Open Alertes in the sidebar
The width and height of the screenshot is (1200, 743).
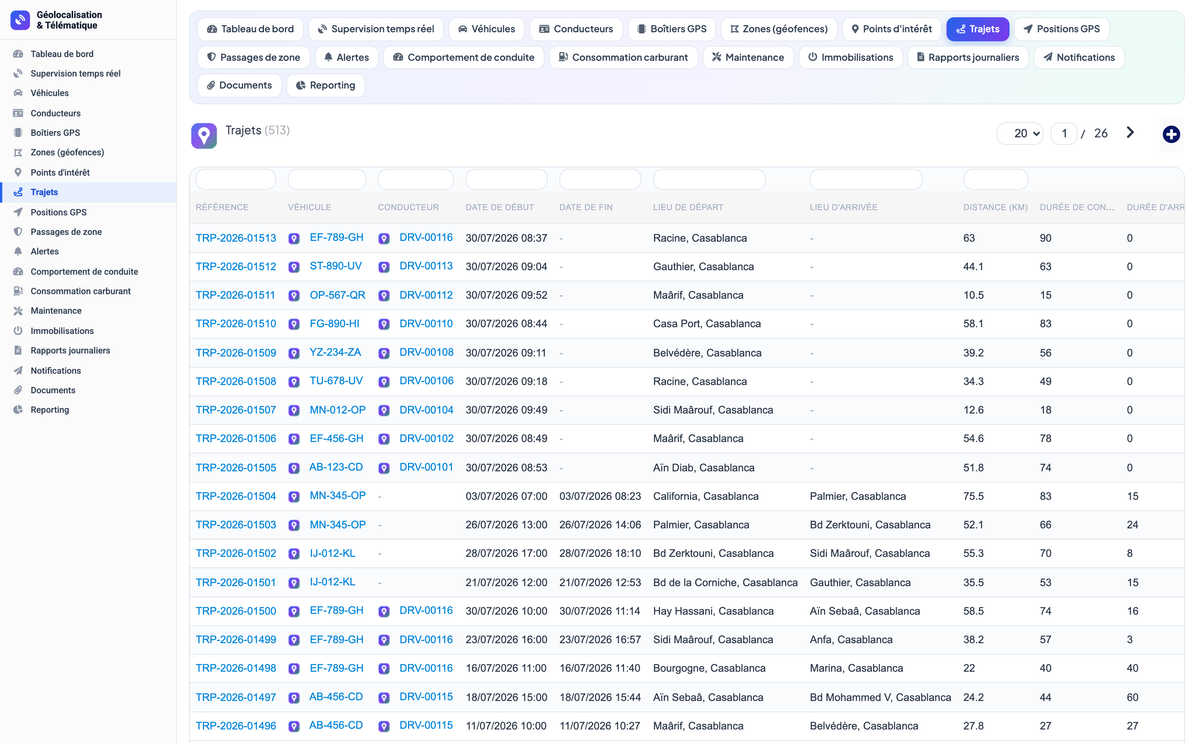[45, 252]
